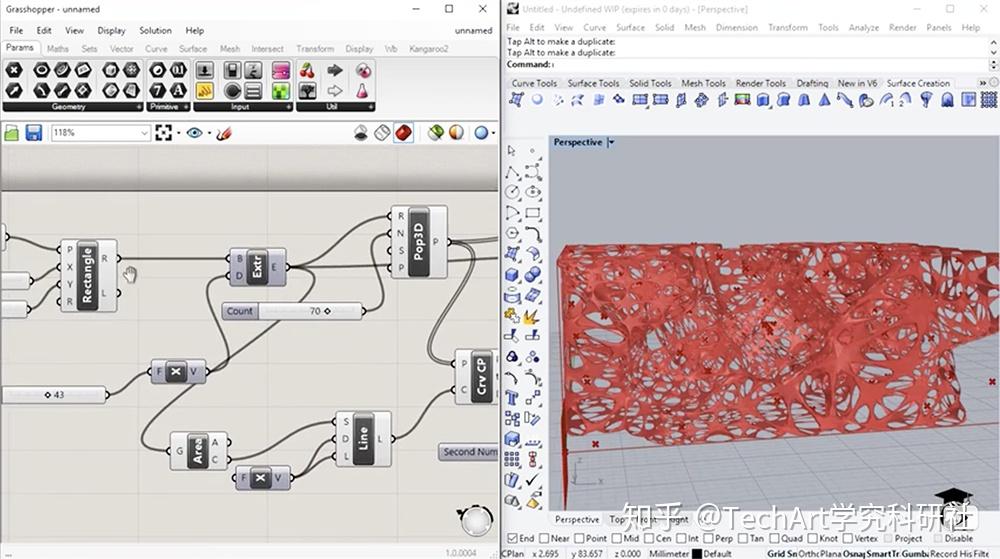The image size is (1000, 559).
Task: Click the document preview settings sphere icon
Action: (x=457, y=133)
